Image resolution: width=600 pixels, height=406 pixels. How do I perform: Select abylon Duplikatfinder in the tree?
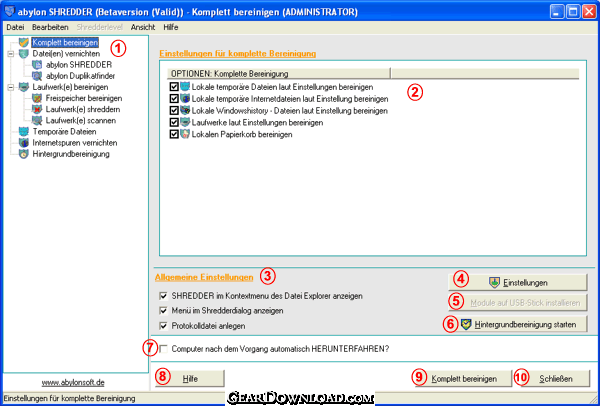80,76
